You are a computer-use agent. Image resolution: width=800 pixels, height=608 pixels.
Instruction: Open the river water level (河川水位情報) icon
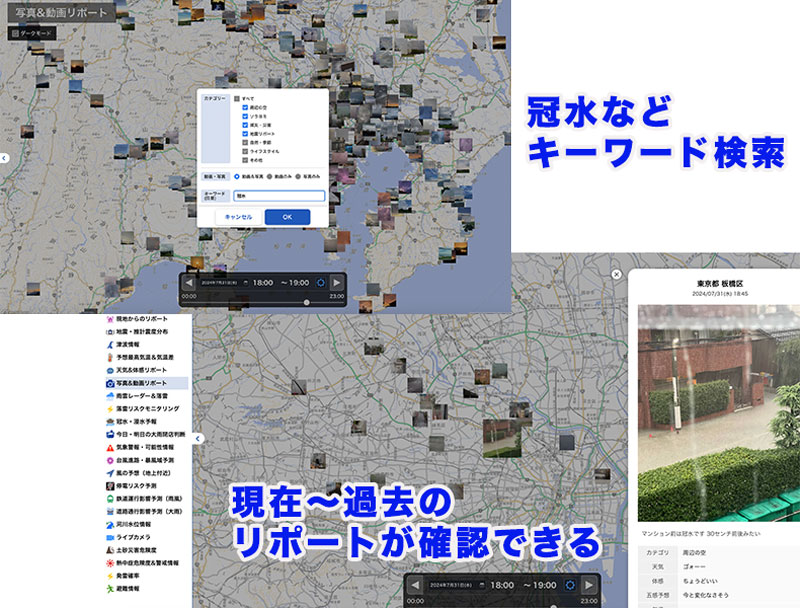(x=109, y=524)
